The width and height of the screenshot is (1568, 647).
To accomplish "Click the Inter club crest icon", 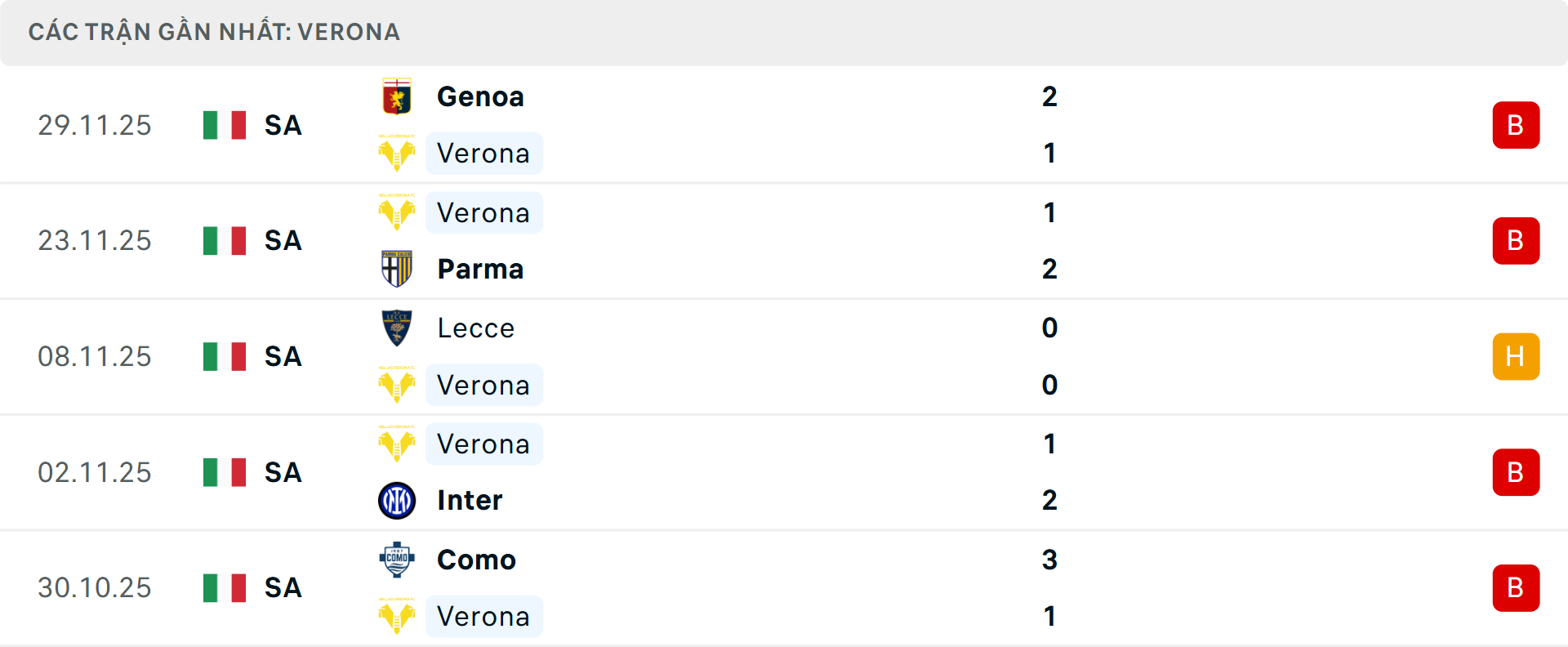I will (397, 500).
